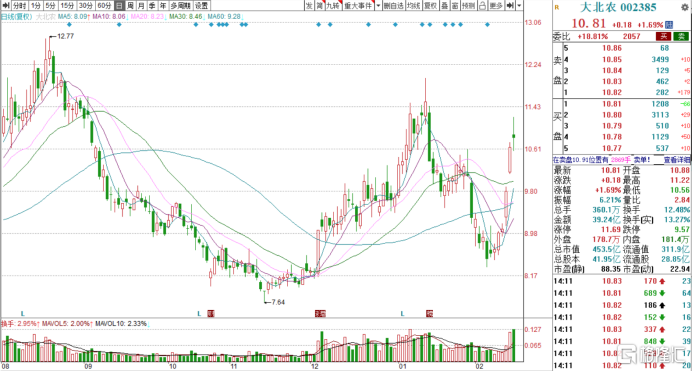This screenshot has height=371, width=692.
Task: Switch chart to the 60分 period
Action: (x=104, y=5)
